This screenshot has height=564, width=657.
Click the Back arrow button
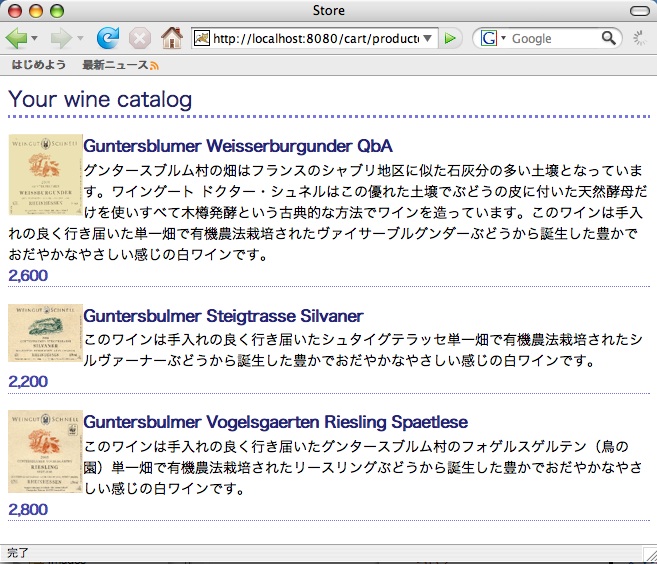[16, 38]
